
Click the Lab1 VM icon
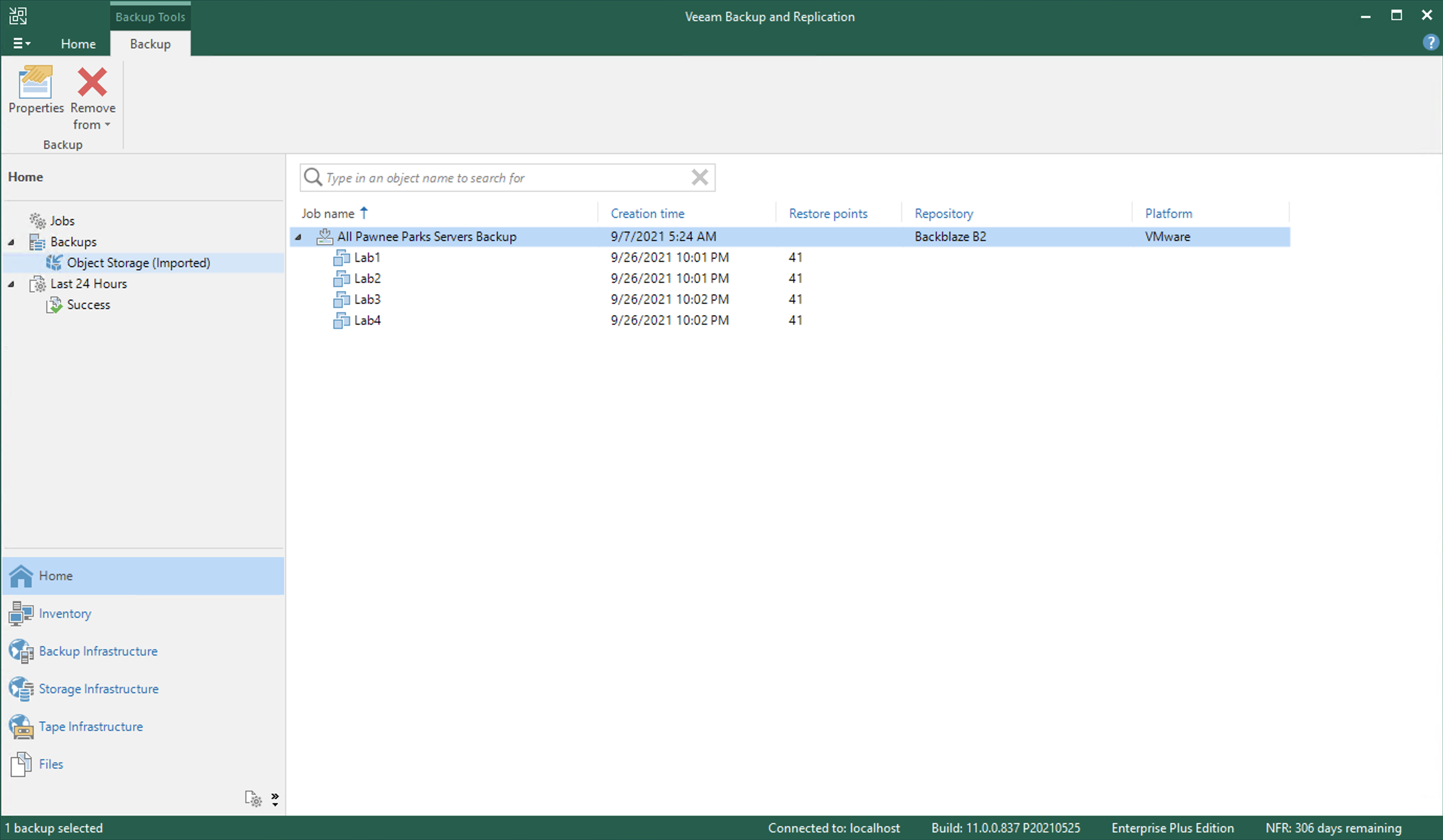point(341,258)
